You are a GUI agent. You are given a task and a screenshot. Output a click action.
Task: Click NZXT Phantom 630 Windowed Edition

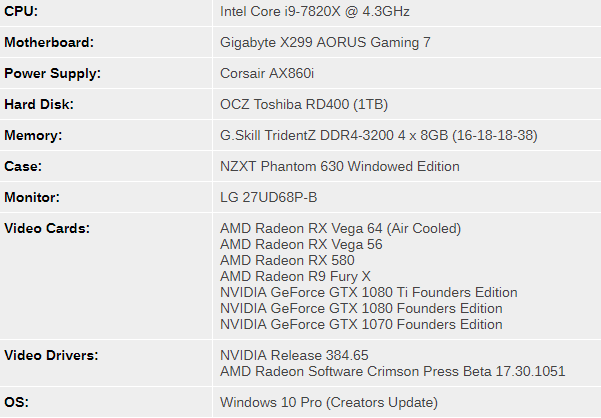[340, 167]
